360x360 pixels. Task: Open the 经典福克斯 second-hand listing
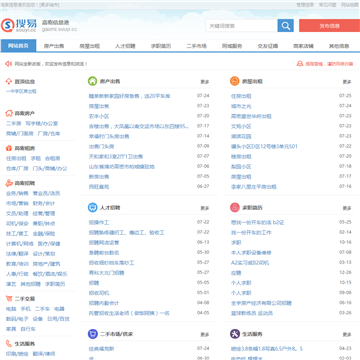(101, 349)
